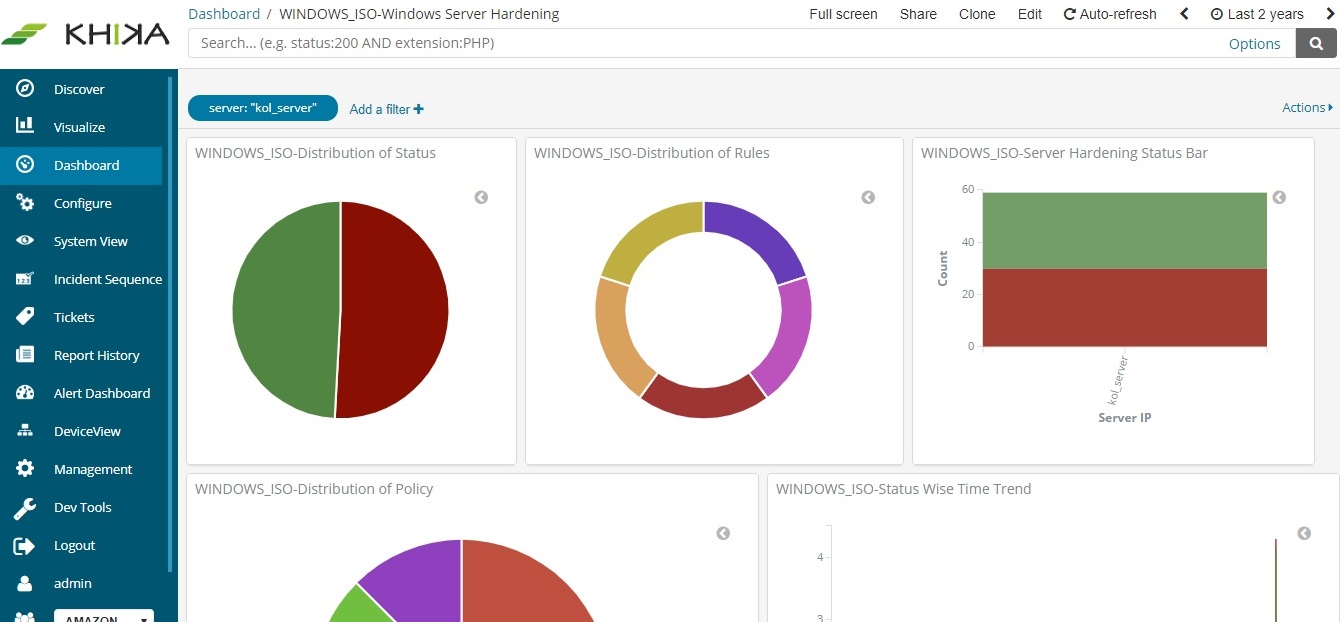This screenshot has width=1340, height=622.
Task: Open the Last 2 years time picker
Action: click(1257, 14)
